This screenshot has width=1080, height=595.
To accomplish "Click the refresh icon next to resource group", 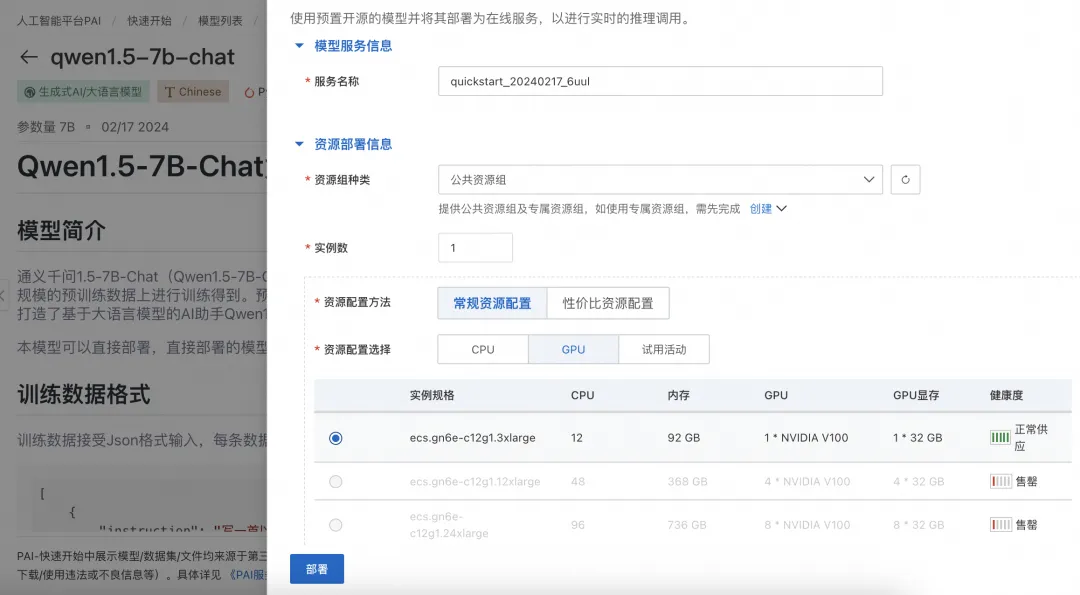I will 905,180.
